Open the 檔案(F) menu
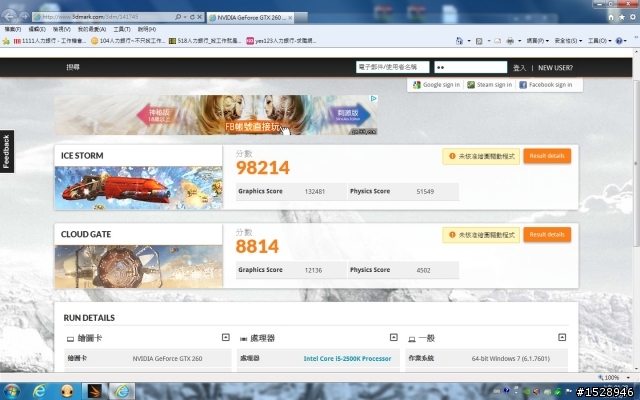Viewport: 640px width, 400px height. tap(13, 29)
